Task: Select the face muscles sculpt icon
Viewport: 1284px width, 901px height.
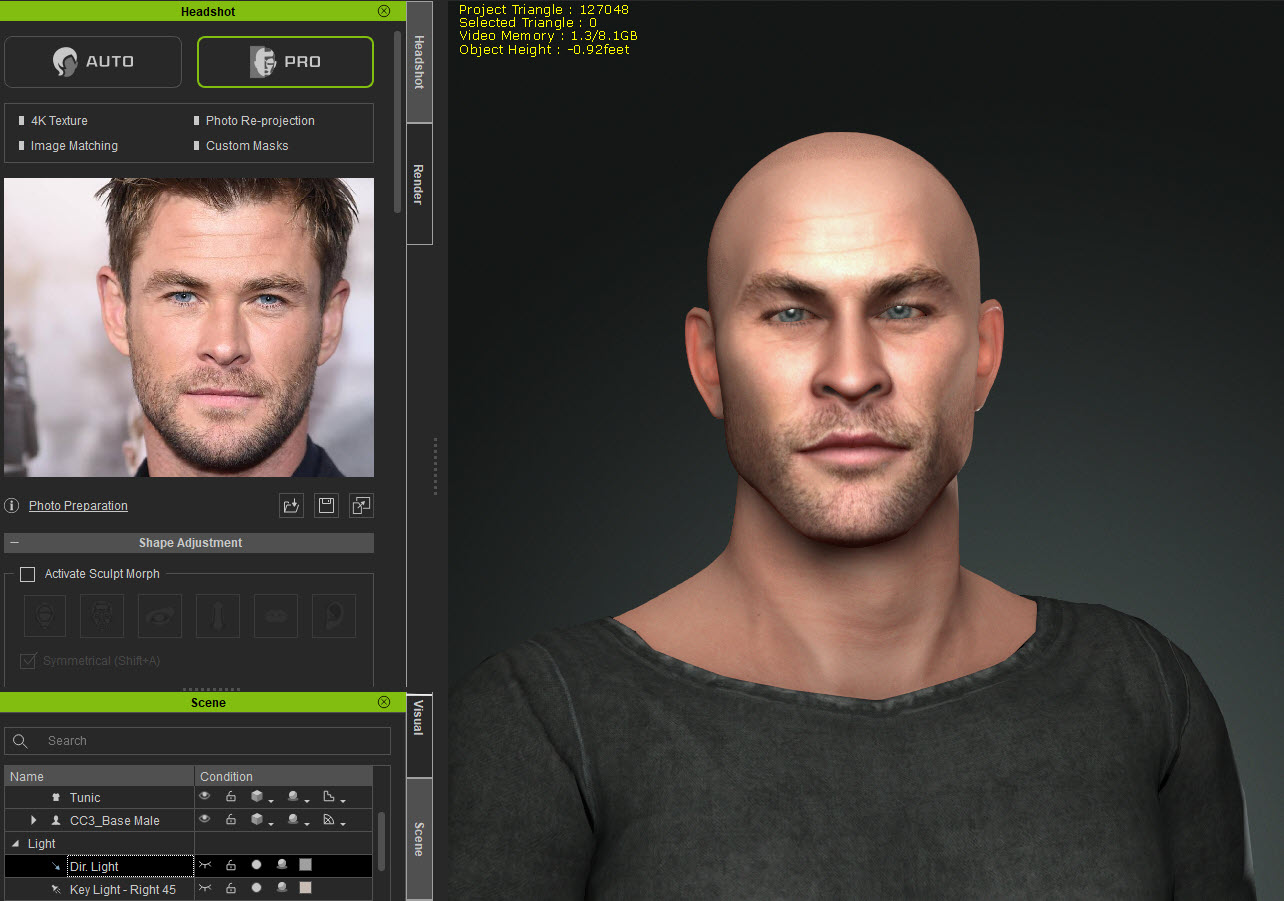Action: pyautogui.click(x=102, y=616)
